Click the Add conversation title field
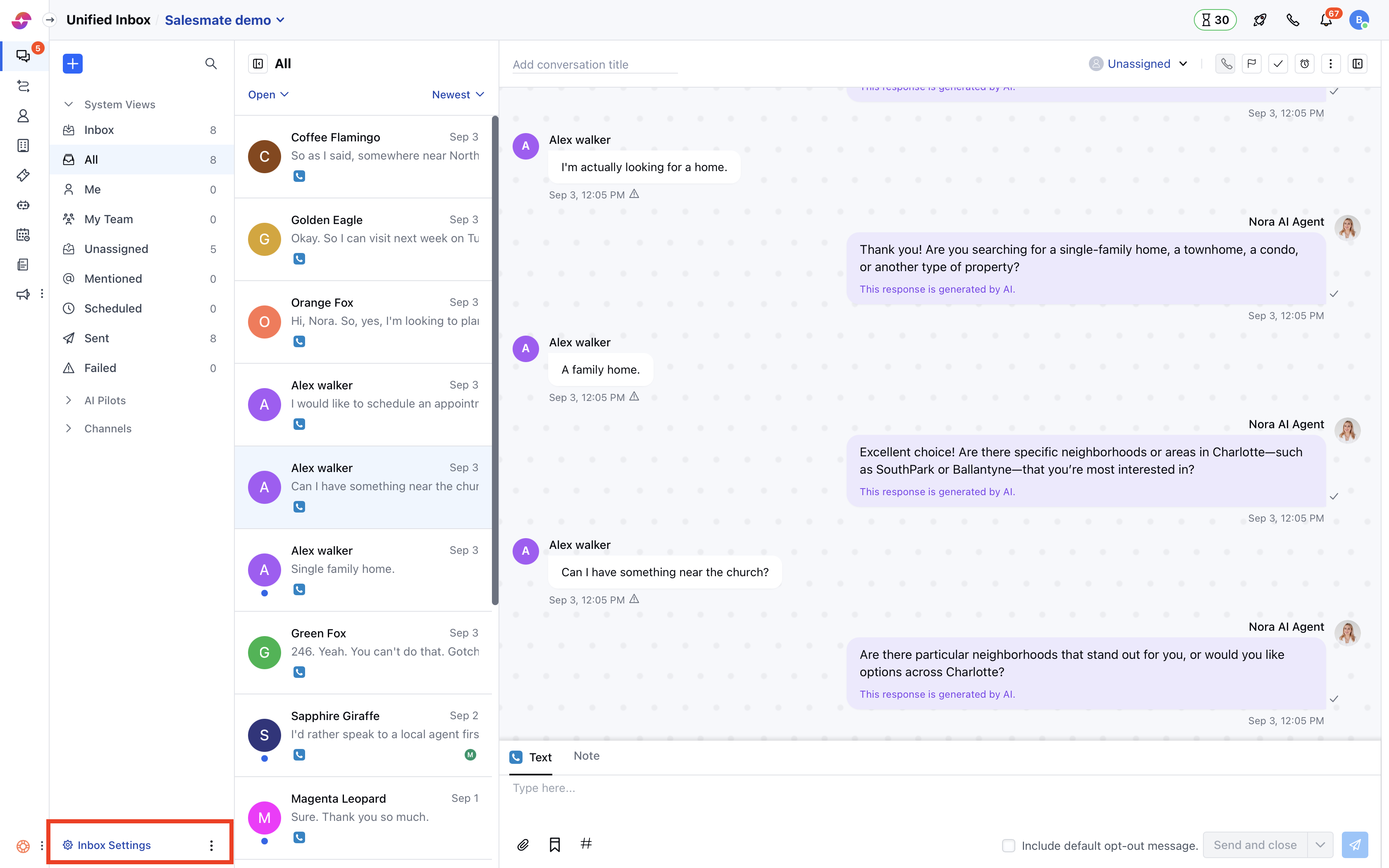The width and height of the screenshot is (1389, 868). (594, 64)
